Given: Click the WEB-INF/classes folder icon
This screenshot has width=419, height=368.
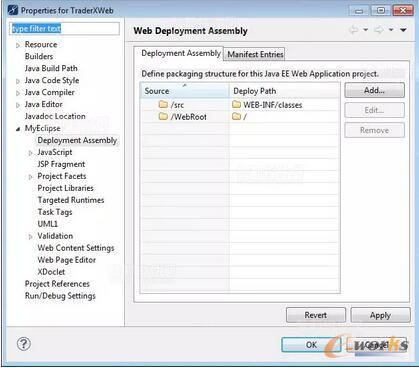Looking at the screenshot, I should [x=236, y=105].
